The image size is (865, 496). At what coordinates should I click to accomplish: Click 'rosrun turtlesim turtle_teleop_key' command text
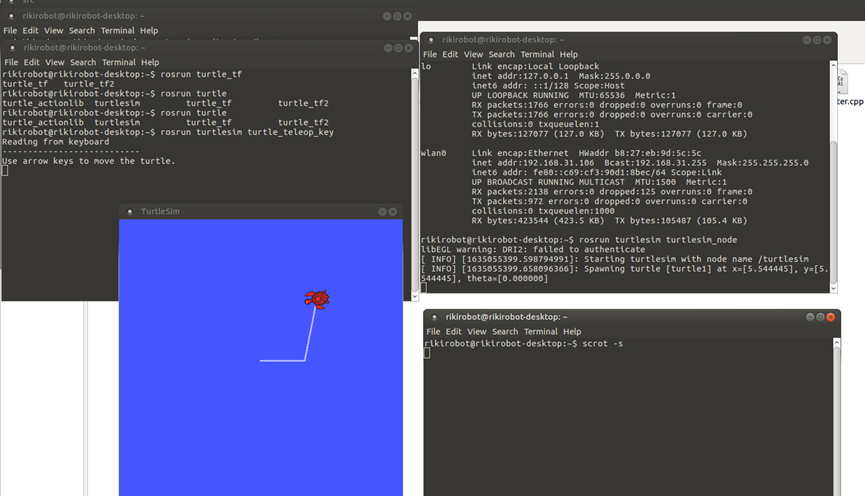[247, 132]
